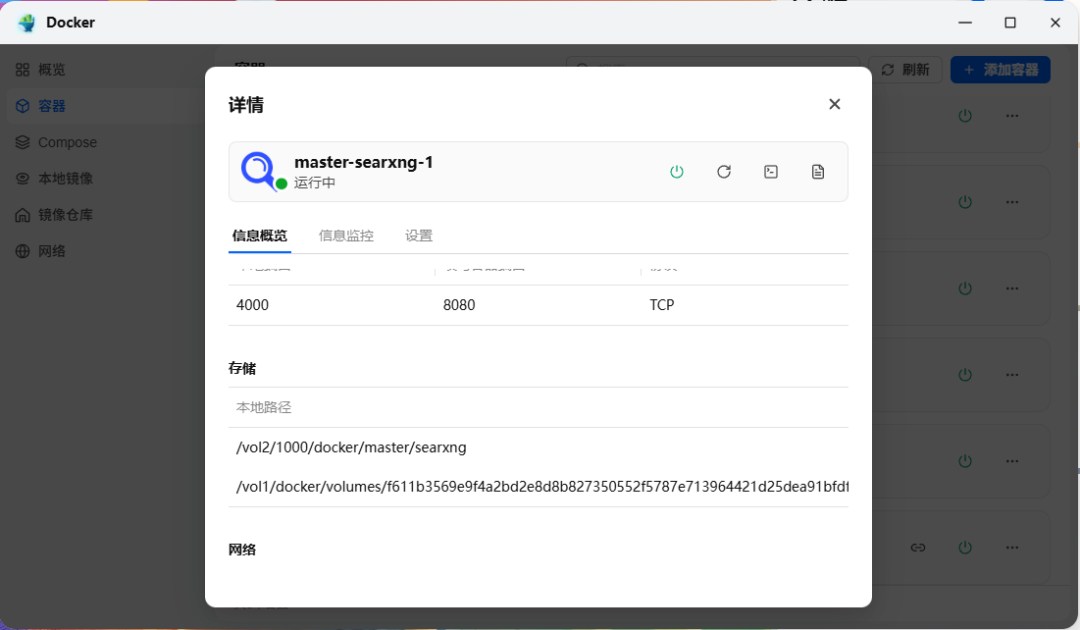The image size is (1080, 630).
Task: Click the master-searxng-1 container logo
Action: pos(259,171)
